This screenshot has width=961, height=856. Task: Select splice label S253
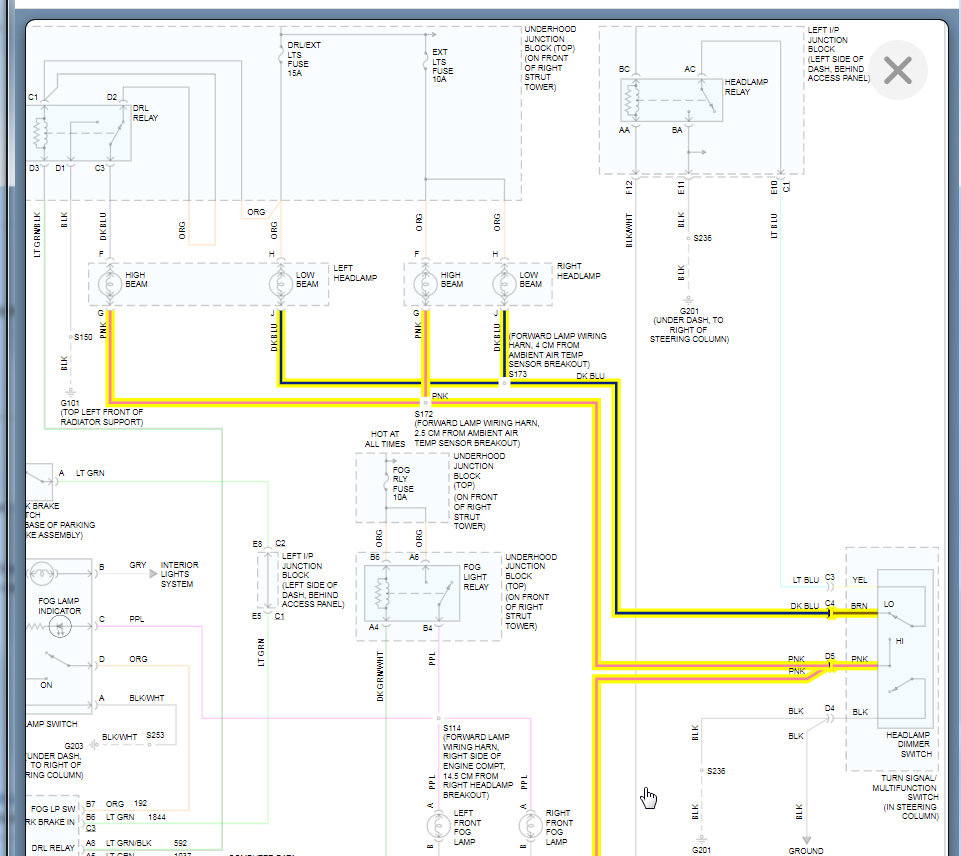click(155, 735)
